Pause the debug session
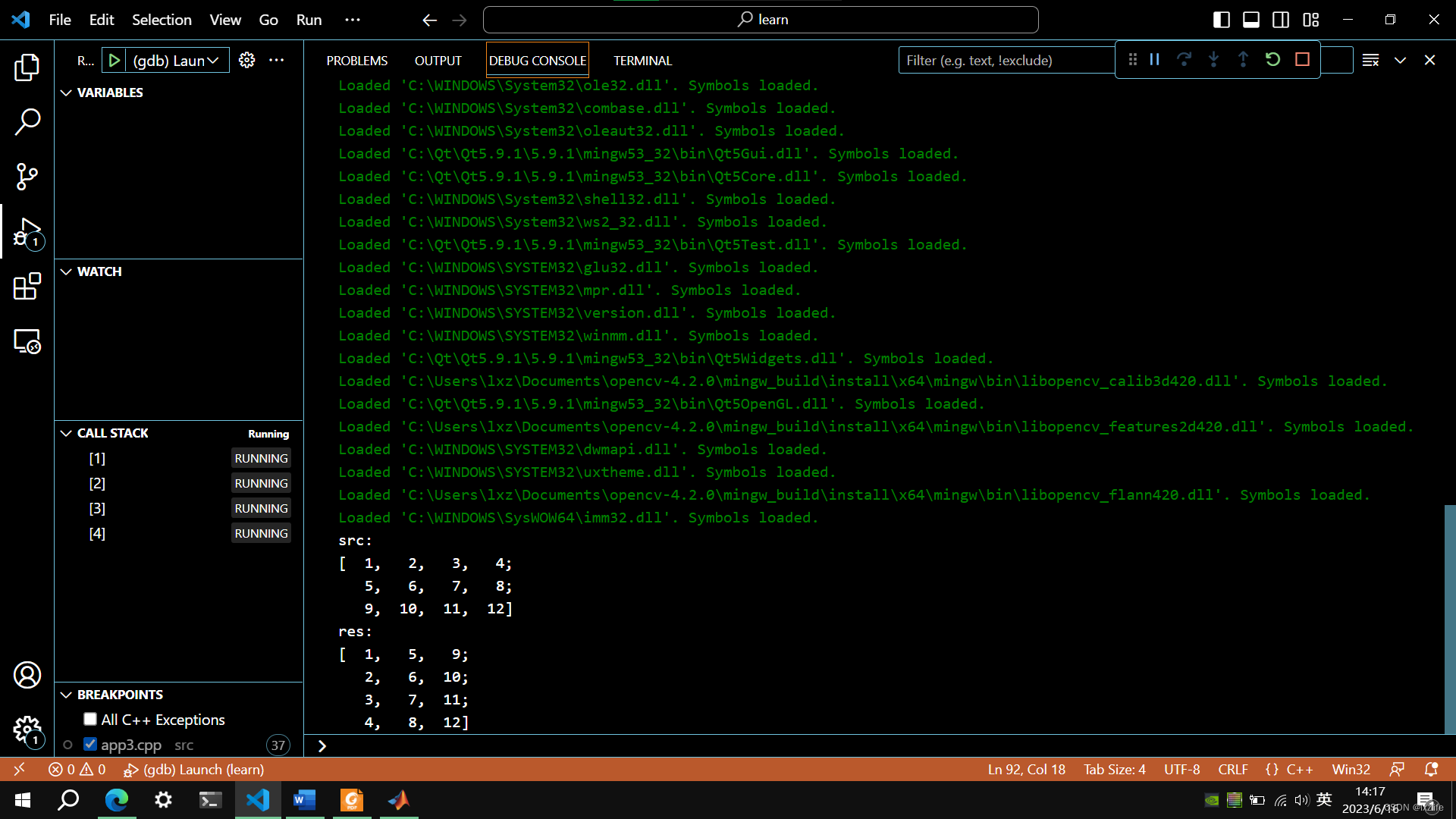 [x=1154, y=60]
